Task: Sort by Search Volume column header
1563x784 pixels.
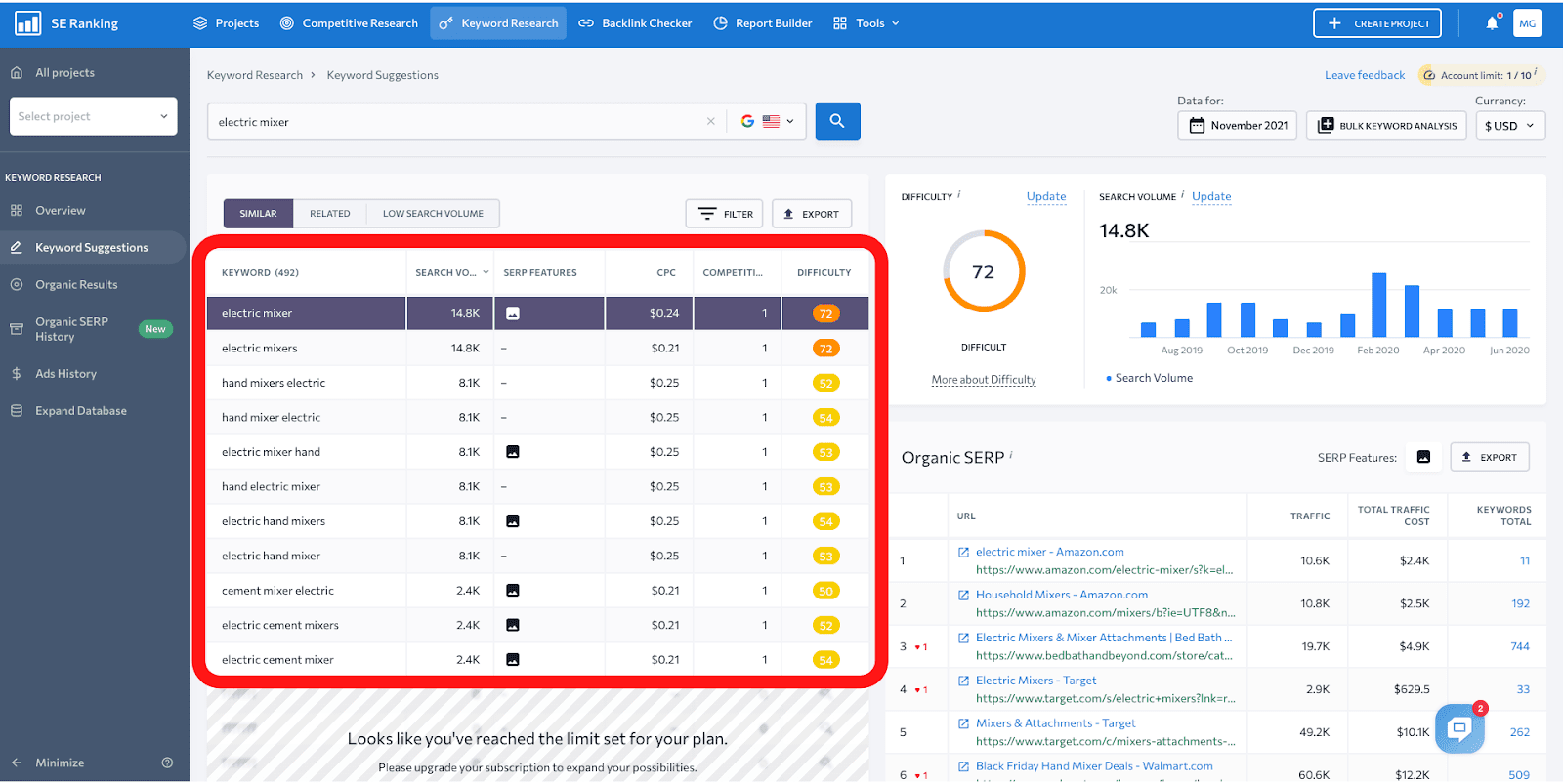Action: coord(451,272)
